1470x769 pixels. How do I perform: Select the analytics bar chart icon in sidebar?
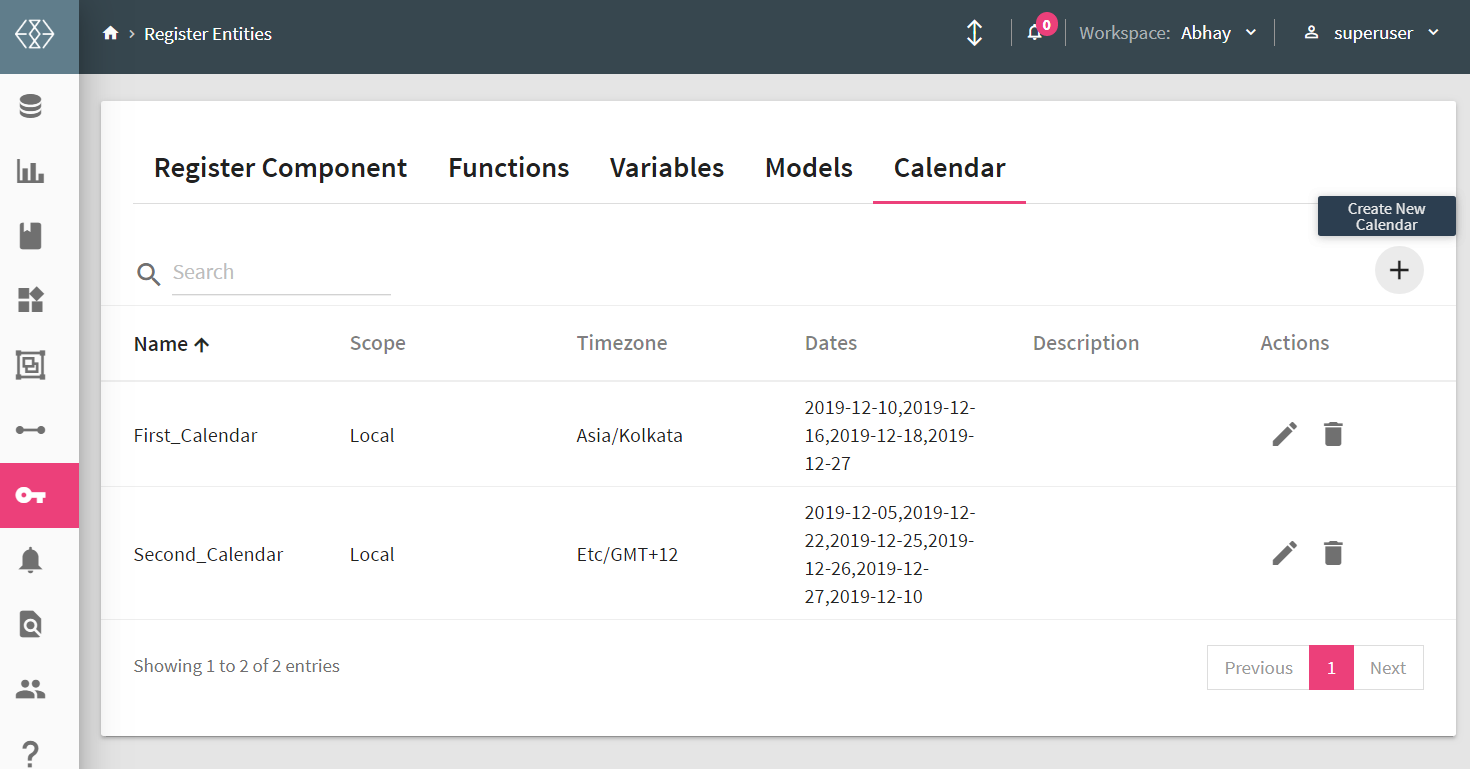(29, 171)
